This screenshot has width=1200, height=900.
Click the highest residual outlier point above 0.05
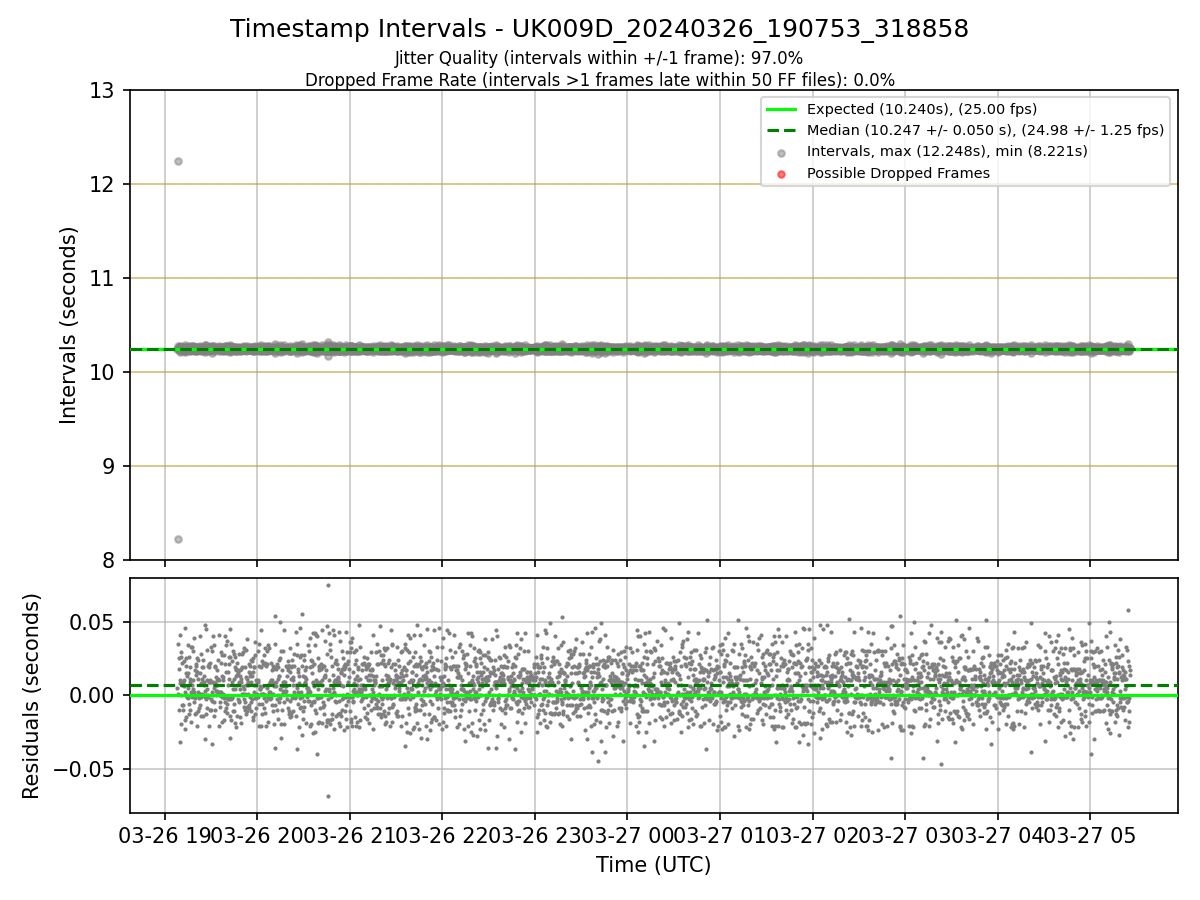pos(328,585)
